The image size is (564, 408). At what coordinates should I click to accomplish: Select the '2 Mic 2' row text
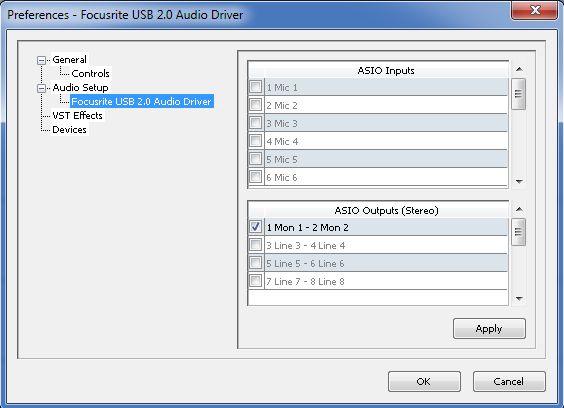[x=282, y=105]
